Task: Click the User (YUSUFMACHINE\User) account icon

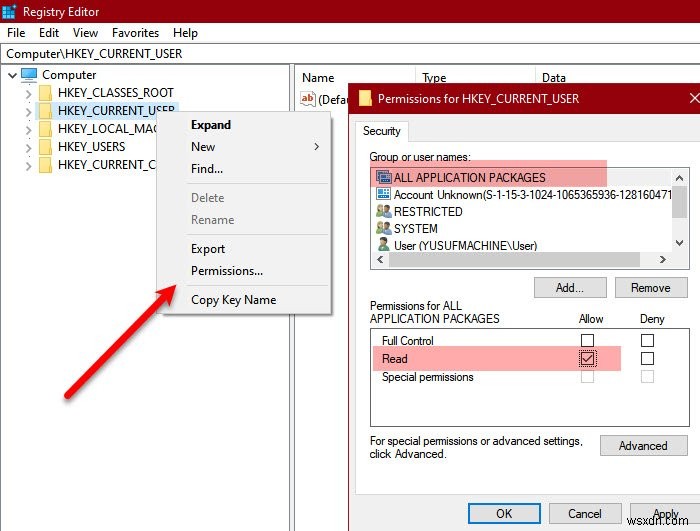Action: (x=383, y=245)
